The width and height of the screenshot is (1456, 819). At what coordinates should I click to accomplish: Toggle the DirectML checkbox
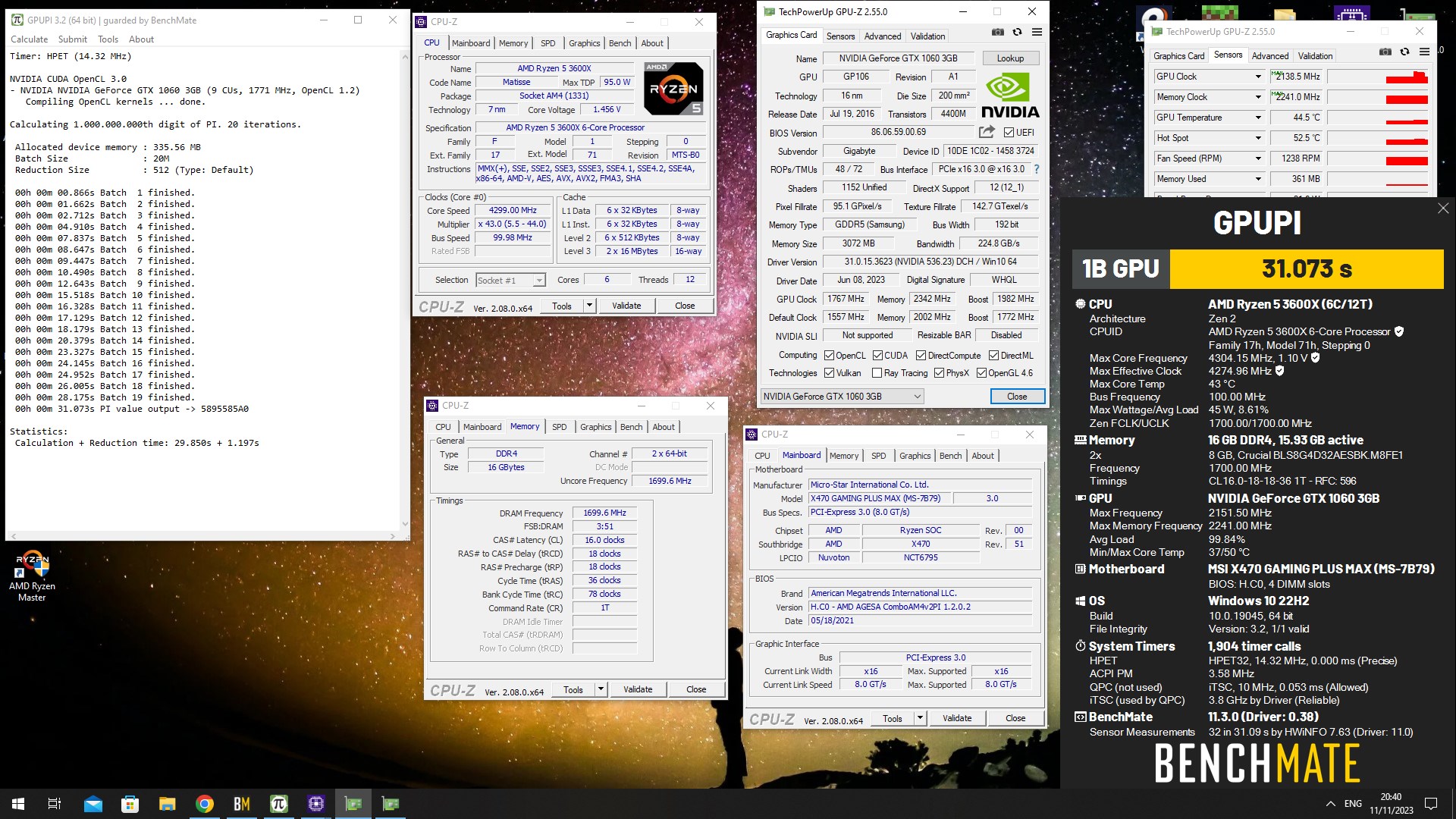[993, 356]
